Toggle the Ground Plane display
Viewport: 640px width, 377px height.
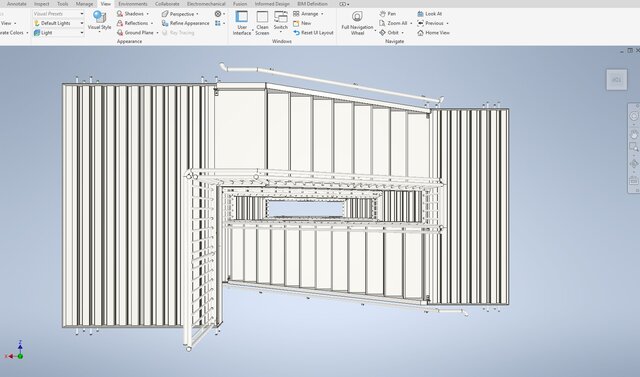[x=136, y=33]
